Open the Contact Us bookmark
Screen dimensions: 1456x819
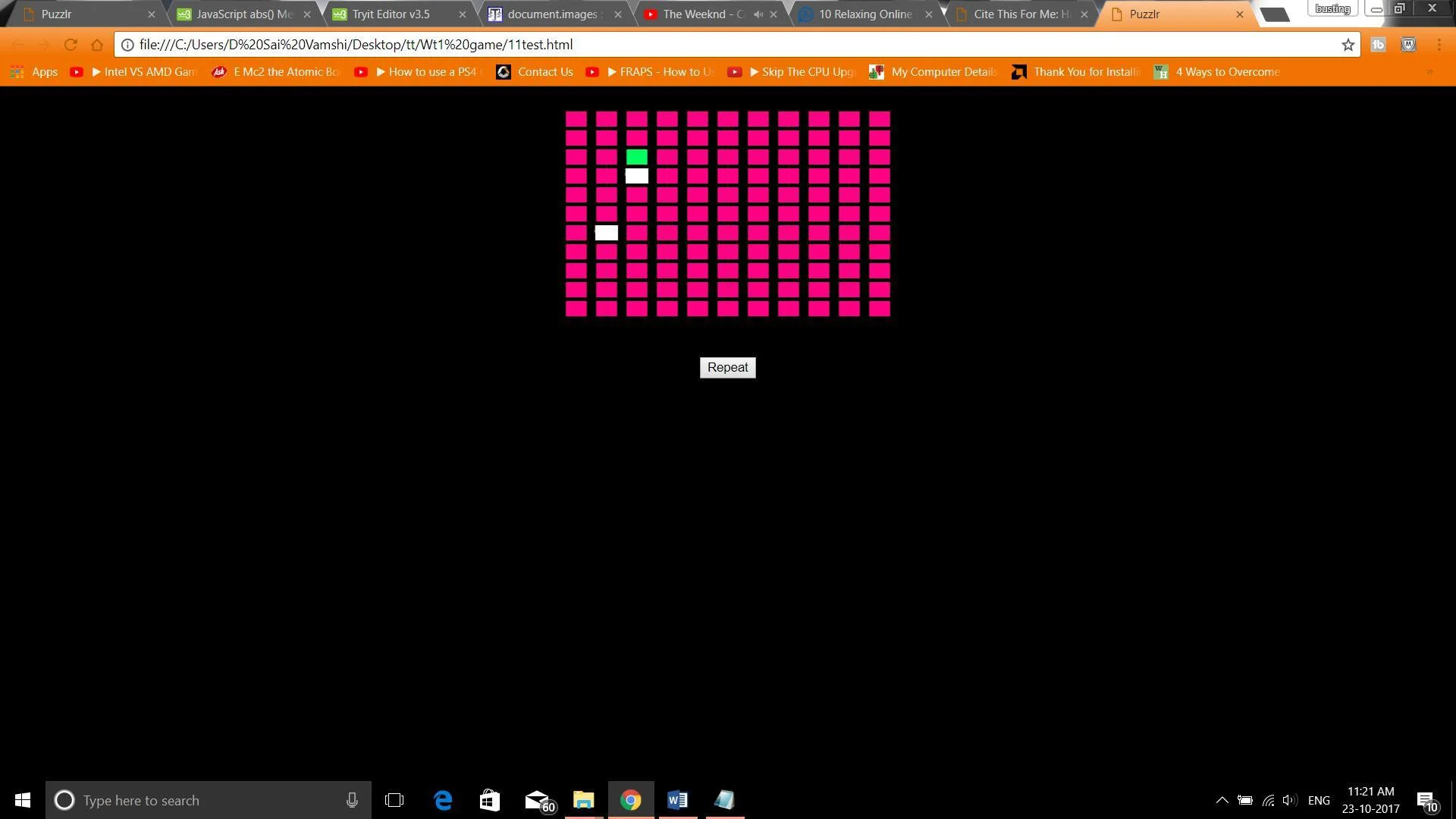535,72
